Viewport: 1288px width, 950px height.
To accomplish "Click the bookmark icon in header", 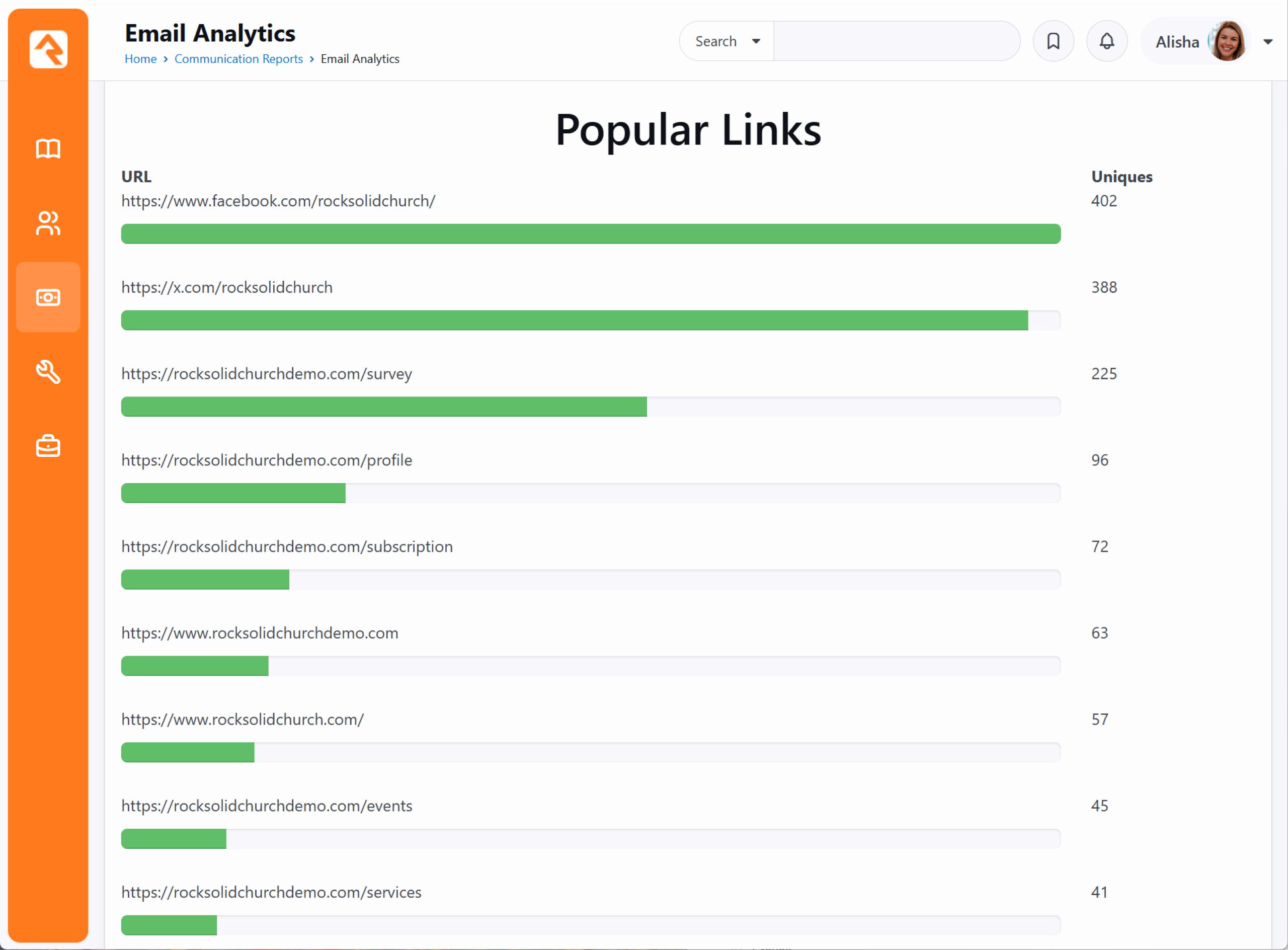I will pos(1053,41).
